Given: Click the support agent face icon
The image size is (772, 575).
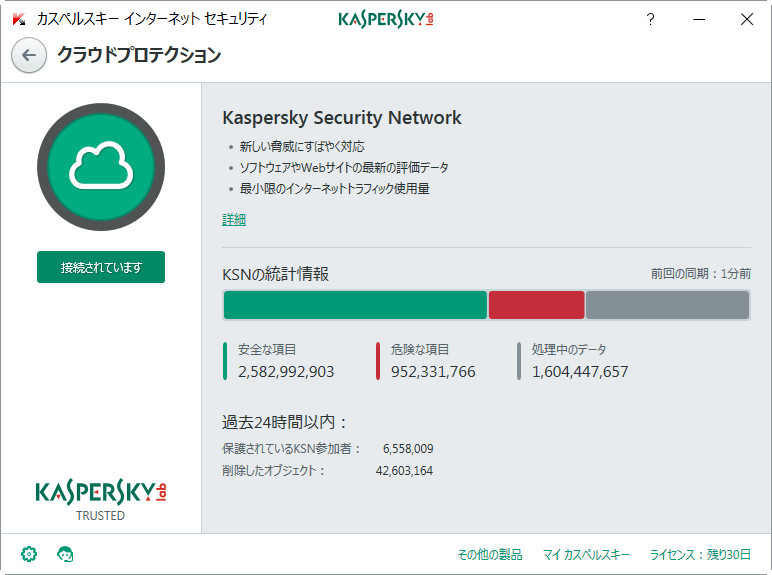Looking at the screenshot, I should 65,553.
